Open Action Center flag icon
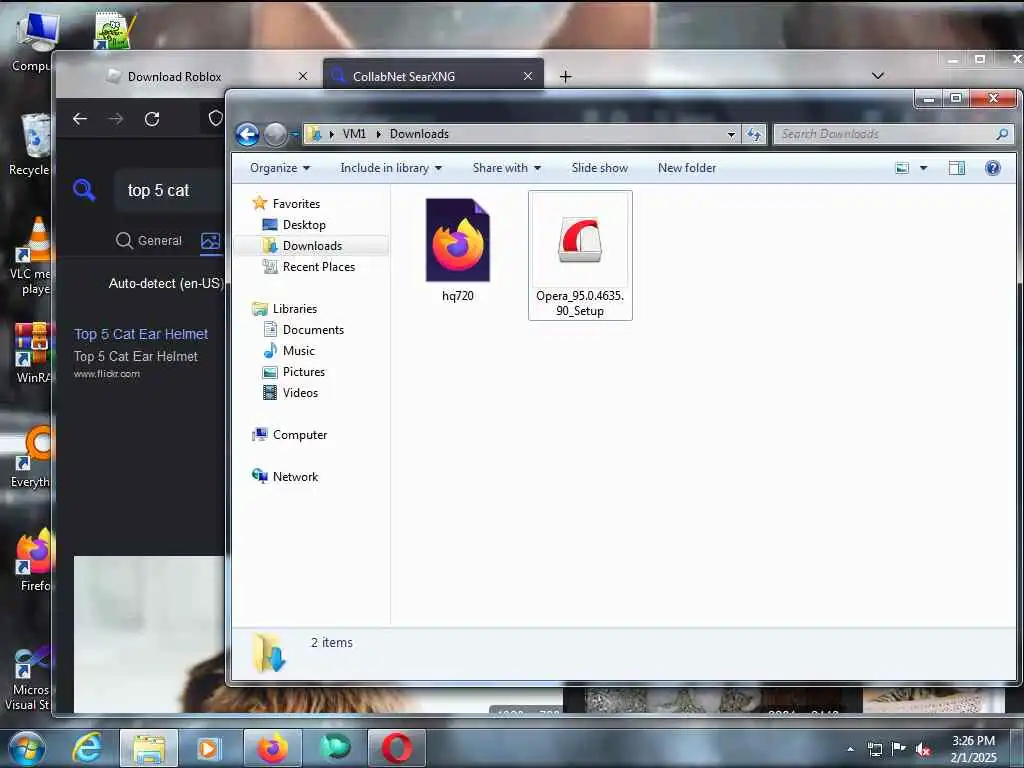The width and height of the screenshot is (1024, 768). [x=899, y=749]
